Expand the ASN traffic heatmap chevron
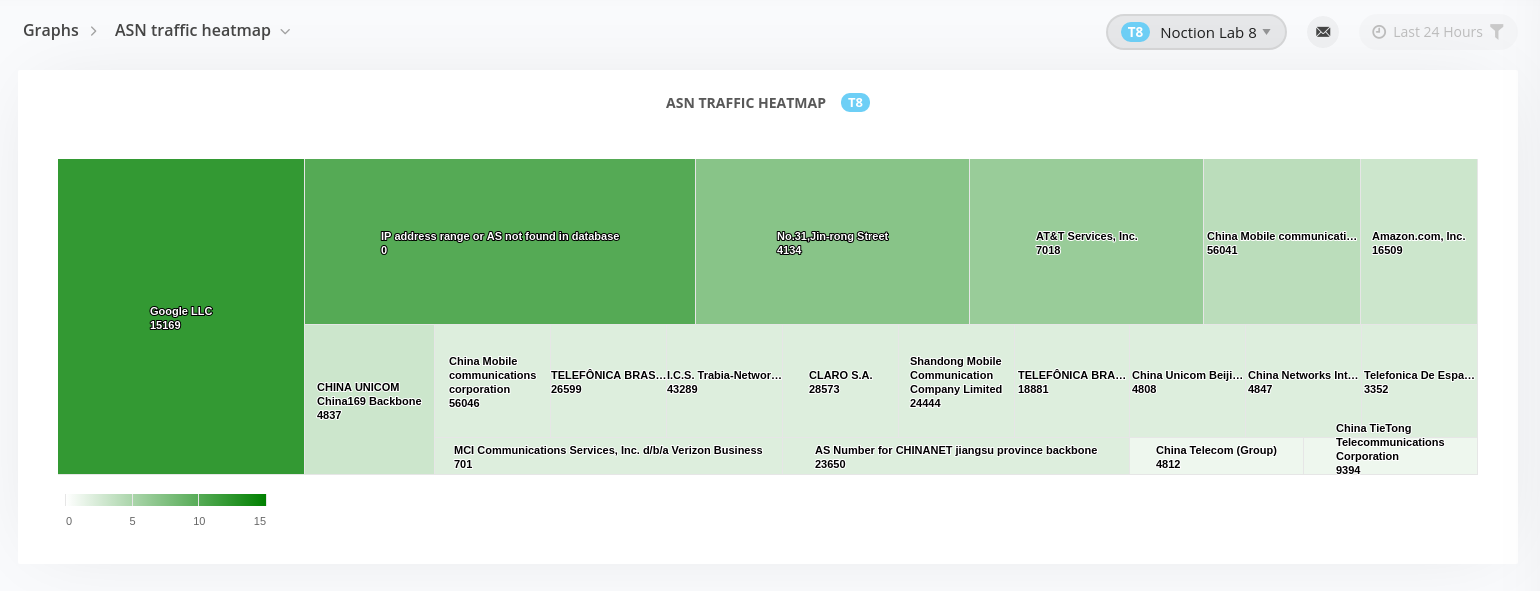Image resolution: width=1540 pixels, height=591 pixels. (285, 31)
